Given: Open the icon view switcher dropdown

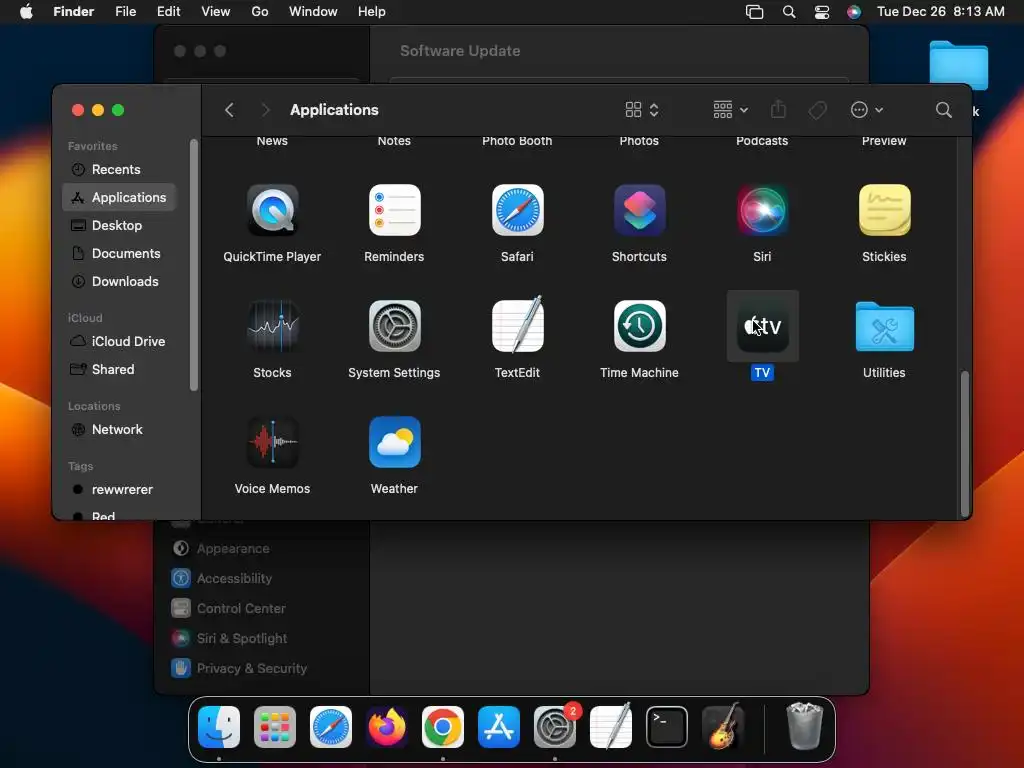Looking at the screenshot, I should coord(642,110).
